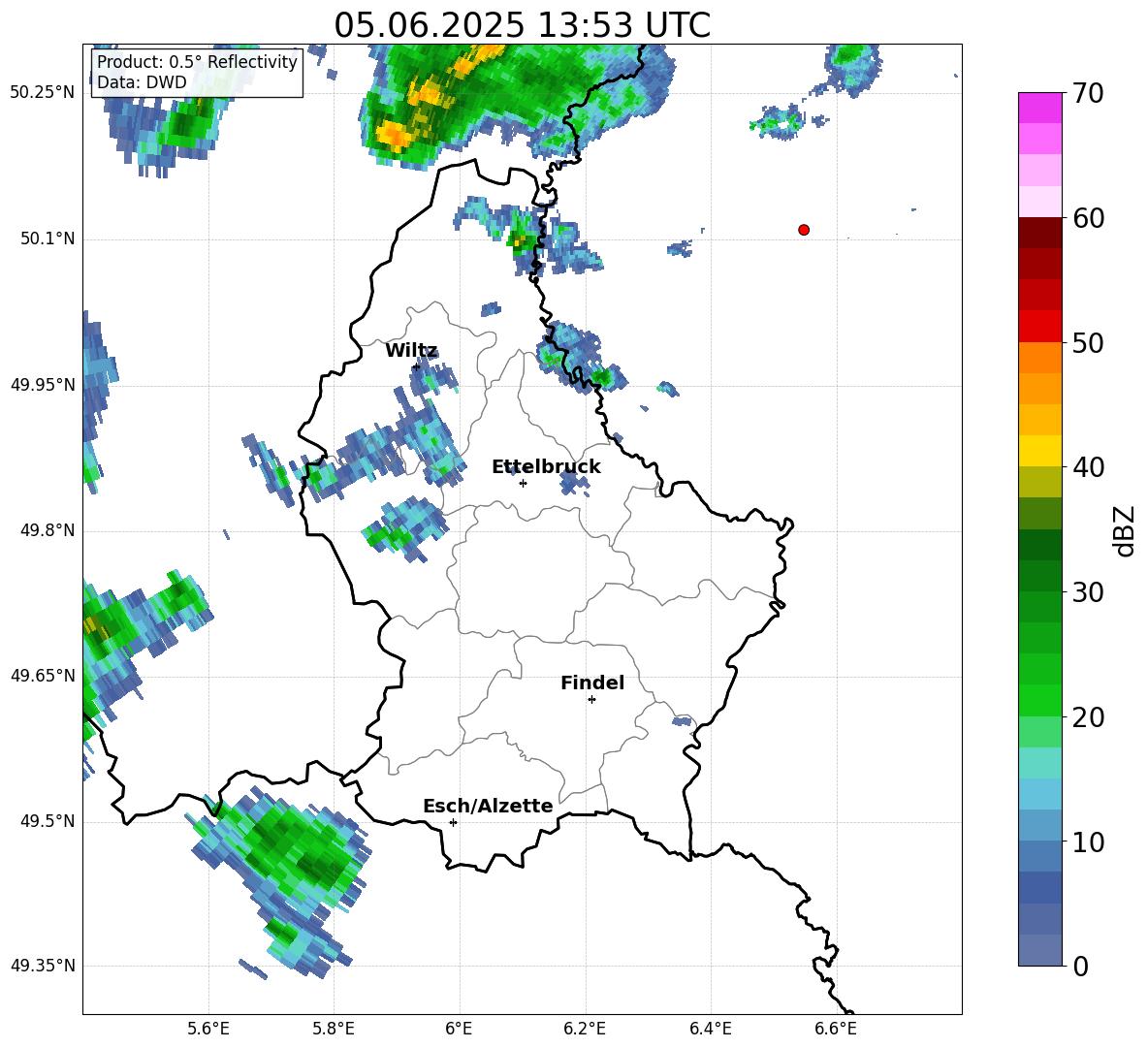
Task: Click the red dot marker on the map
Action: [804, 230]
